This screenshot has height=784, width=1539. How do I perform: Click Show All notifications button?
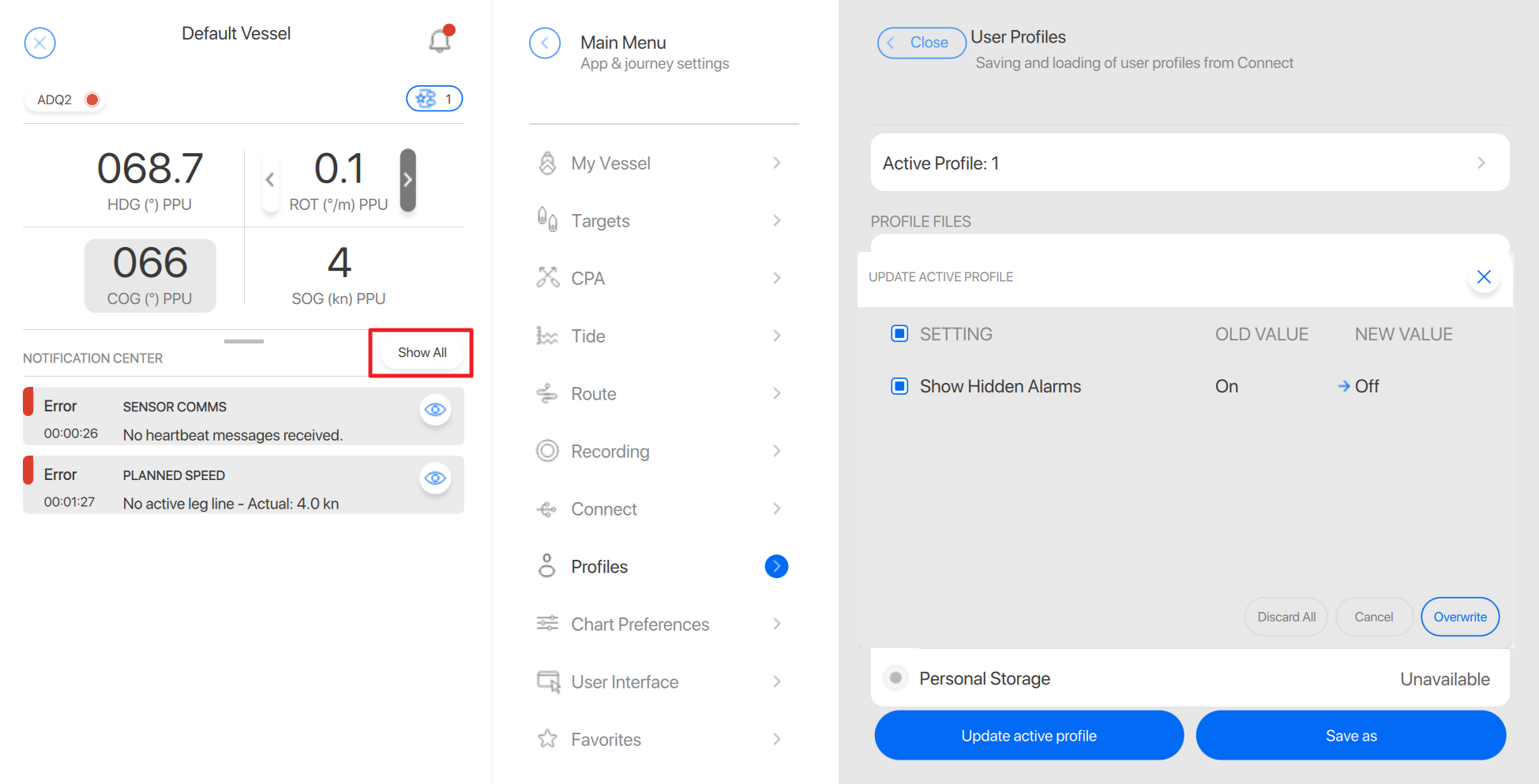pos(422,353)
